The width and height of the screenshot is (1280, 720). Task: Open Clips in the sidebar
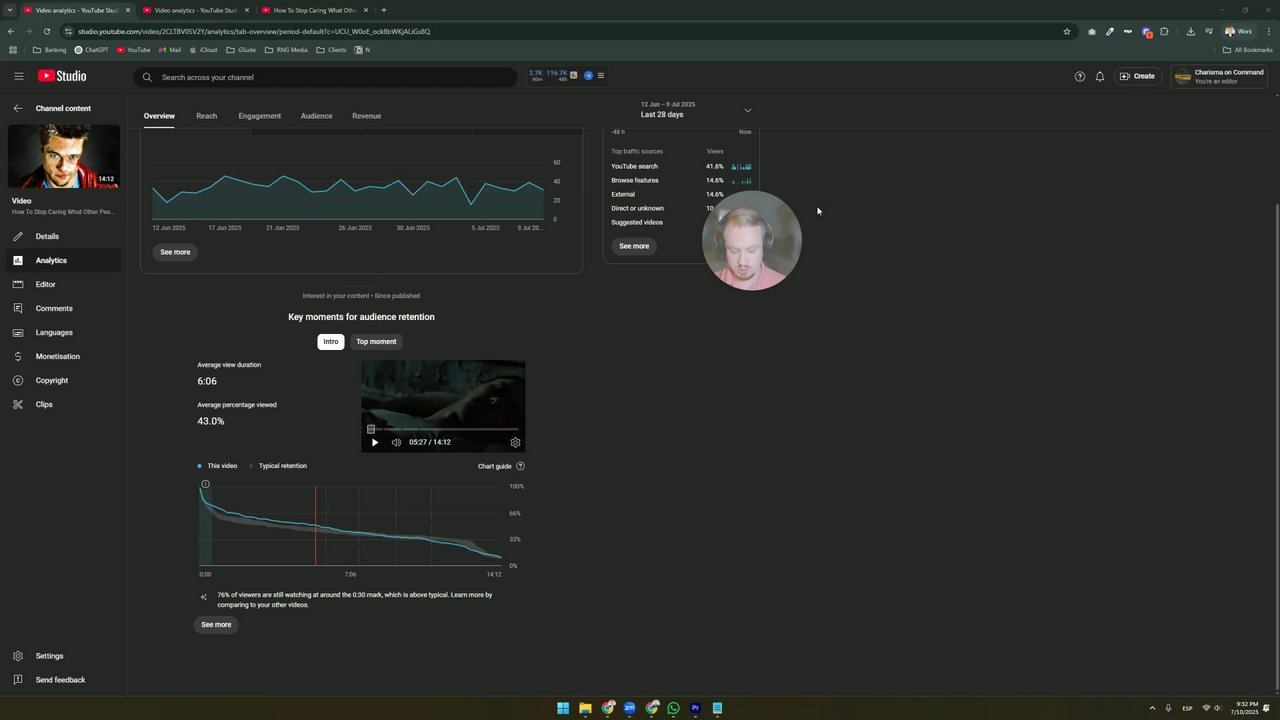63,405
